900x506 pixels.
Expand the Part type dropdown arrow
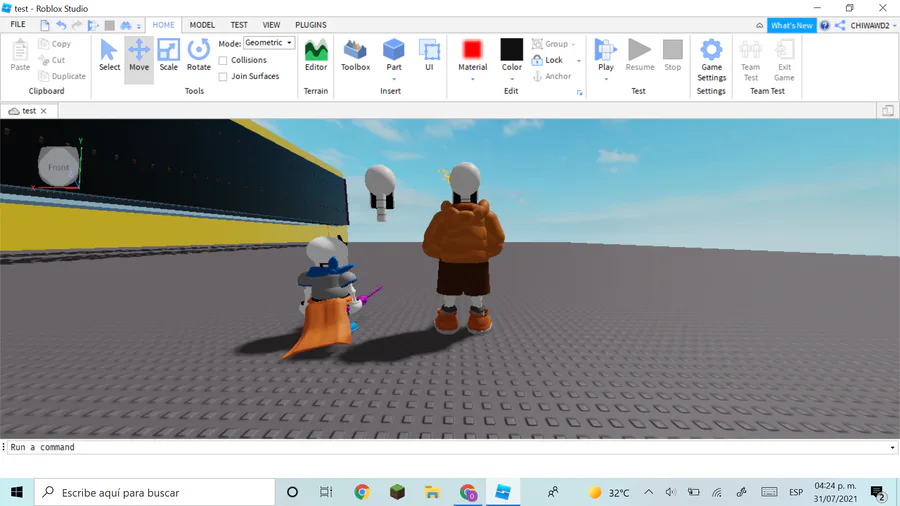coord(394,79)
